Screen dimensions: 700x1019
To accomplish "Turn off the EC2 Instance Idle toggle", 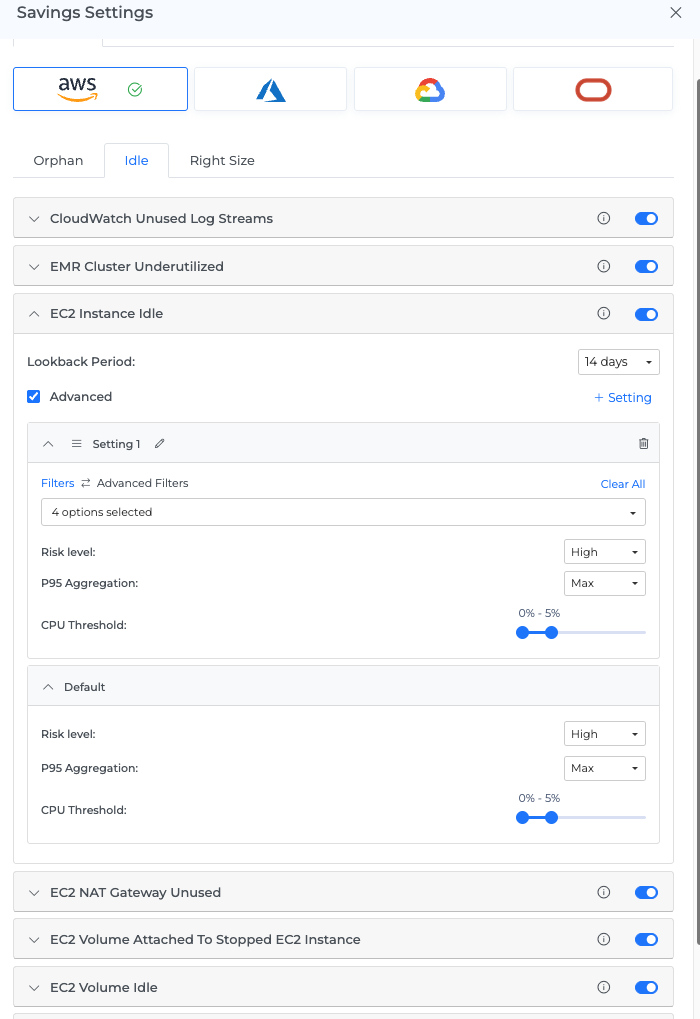I will [646, 314].
